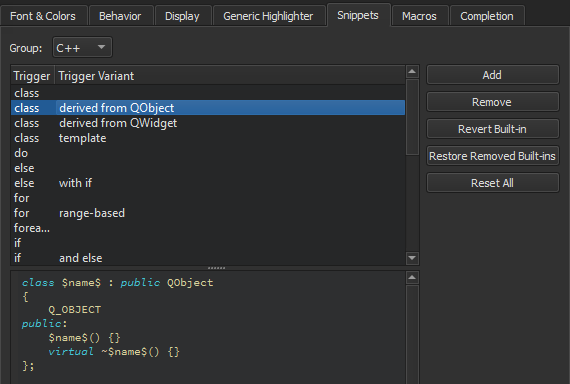Click the Remove button
The image size is (570, 384).
pos(492,102)
